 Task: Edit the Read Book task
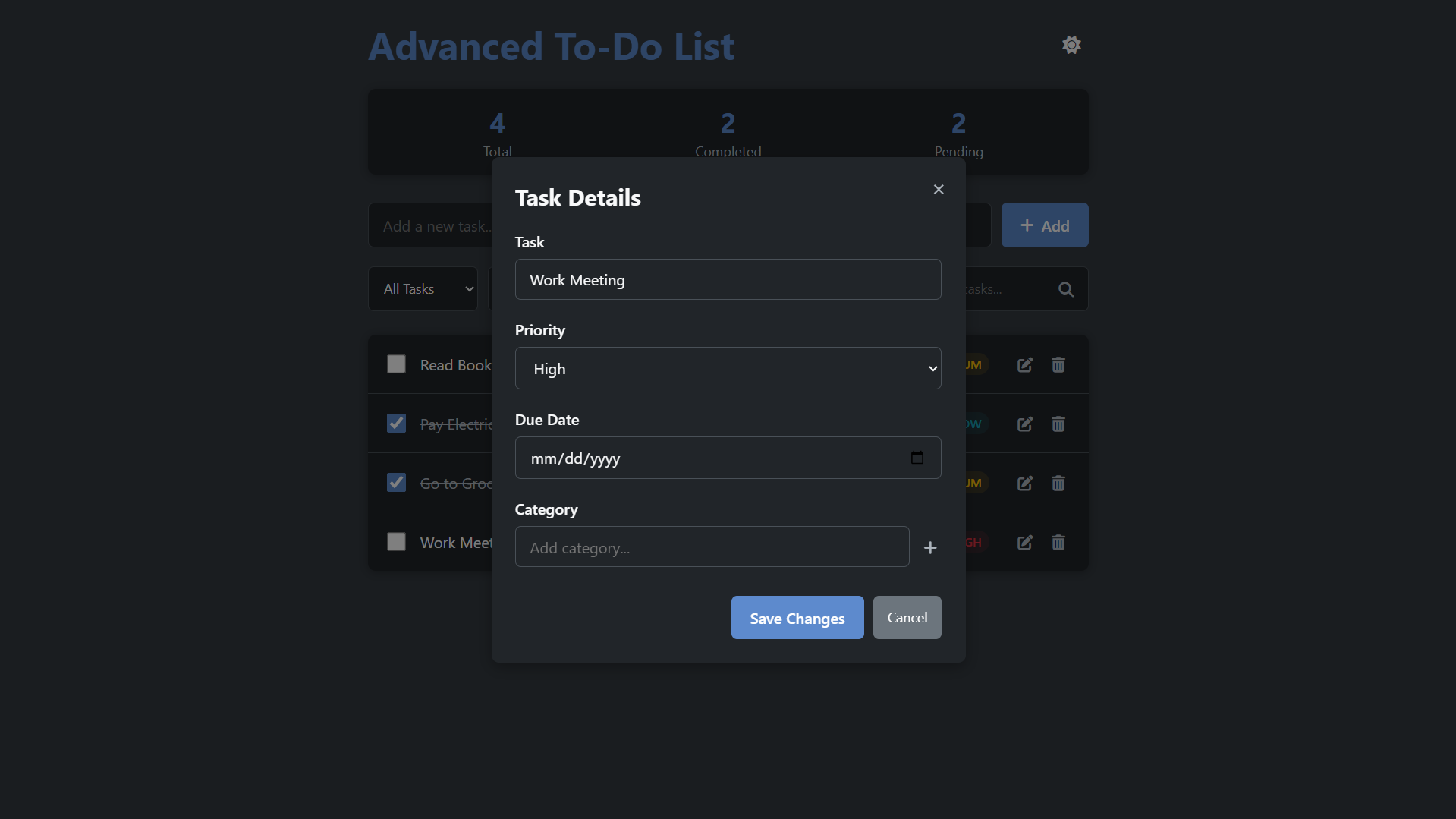(x=1025, y=365)
